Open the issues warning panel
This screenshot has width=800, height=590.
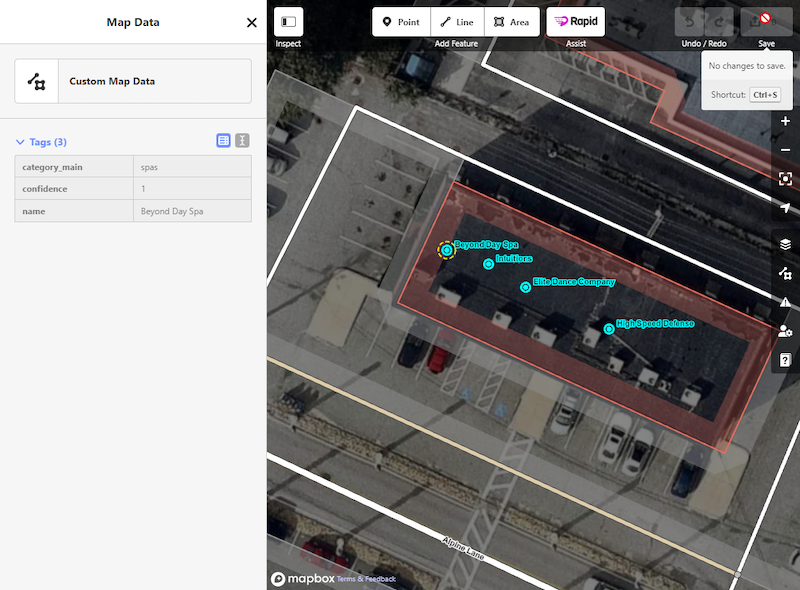[785, 303]
